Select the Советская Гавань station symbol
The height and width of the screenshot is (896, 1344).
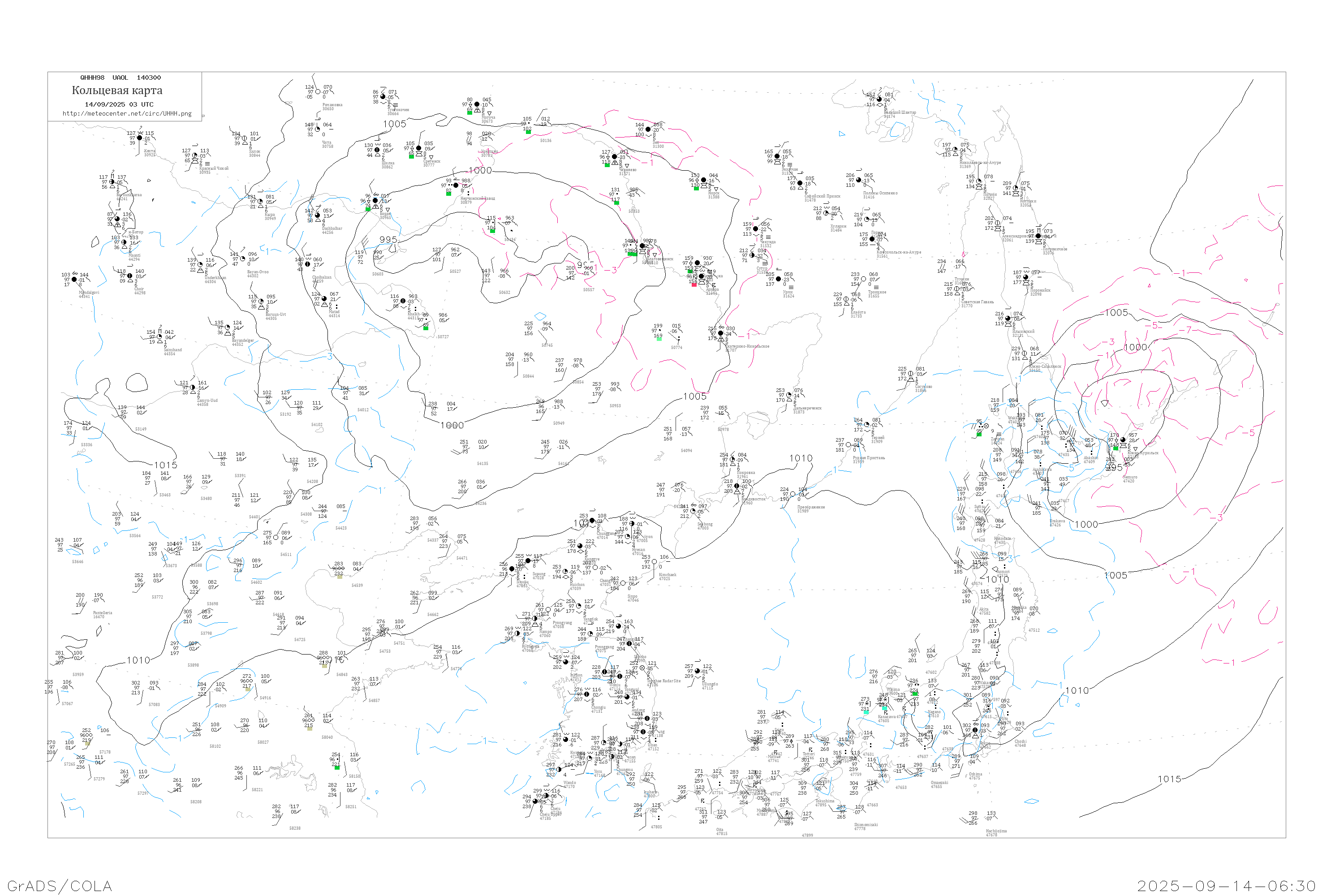tap(957, 289)
